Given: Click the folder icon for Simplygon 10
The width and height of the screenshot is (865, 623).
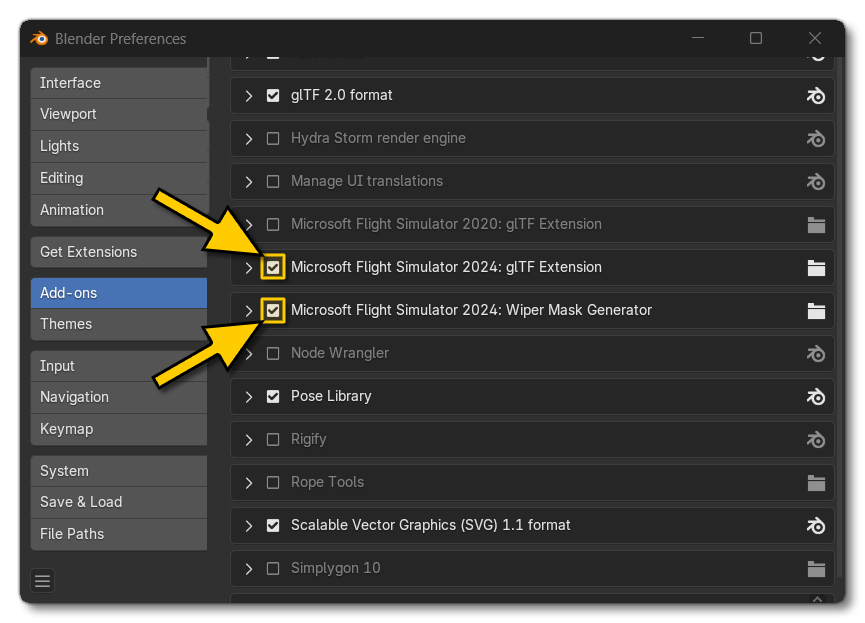Looking at the screenshot, I should pyautogui.click(x=816, y=568).
